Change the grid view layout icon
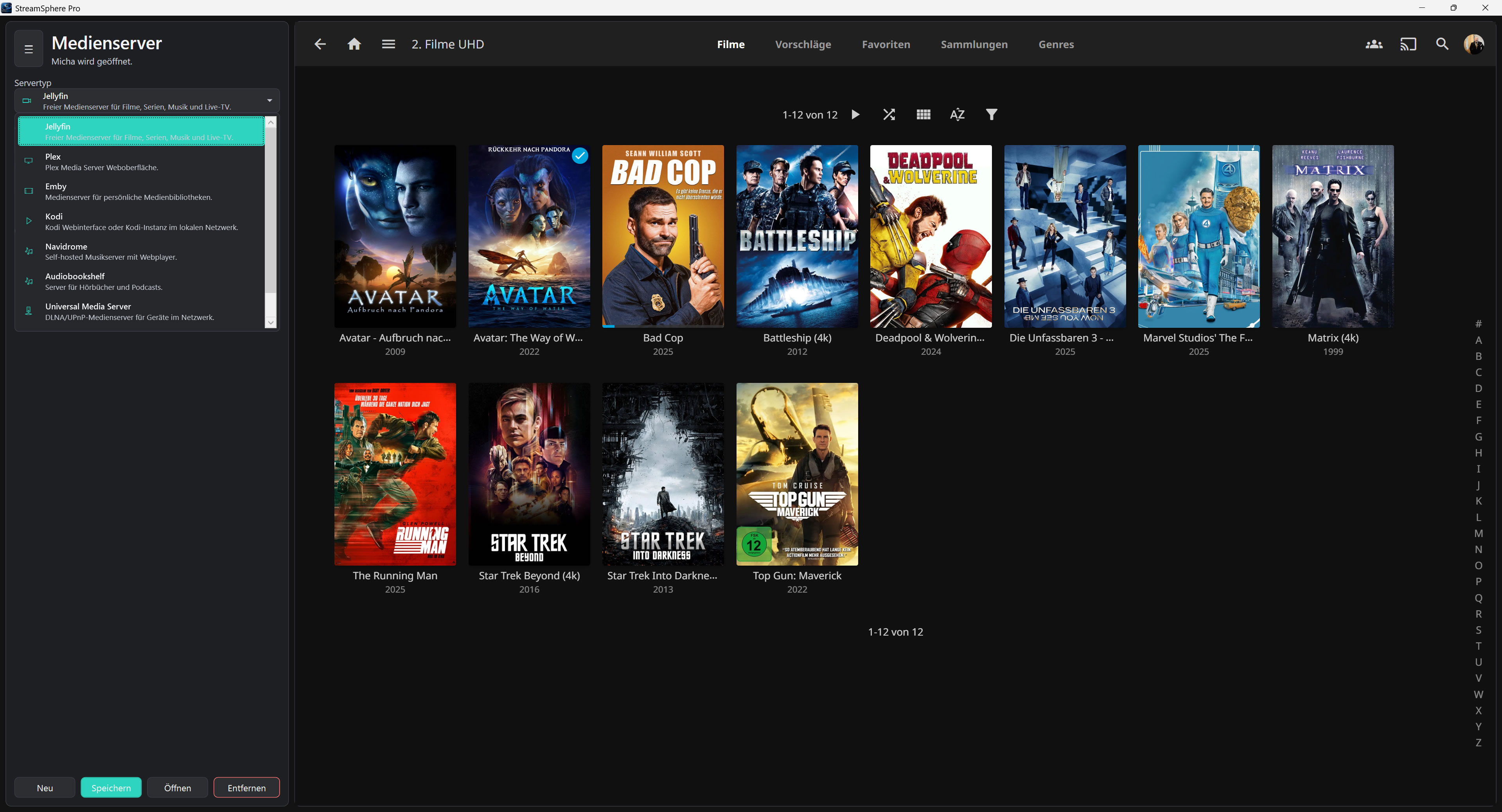This screenshot has width=1502, height=812. 923,114
